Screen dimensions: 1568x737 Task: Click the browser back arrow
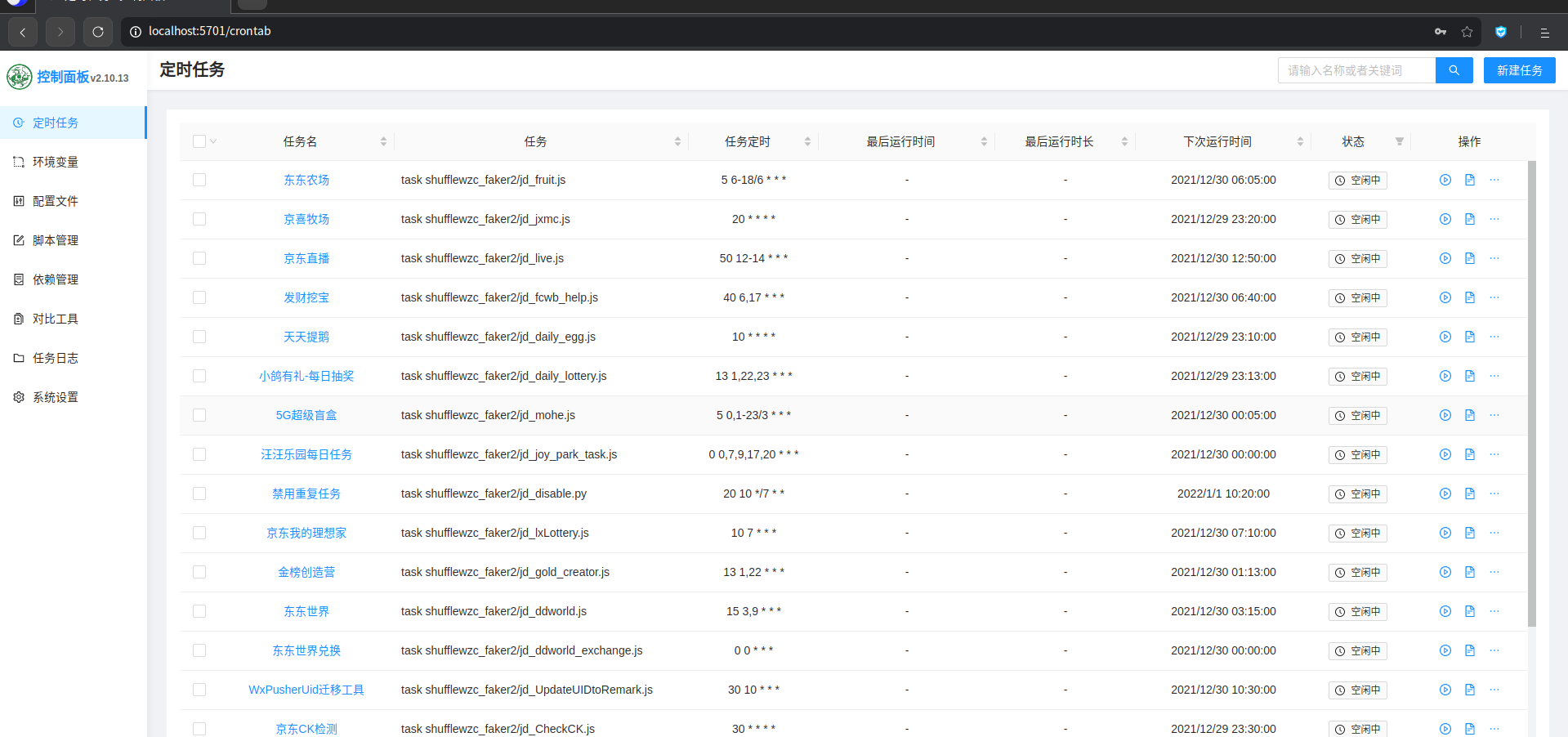(22, 32)
